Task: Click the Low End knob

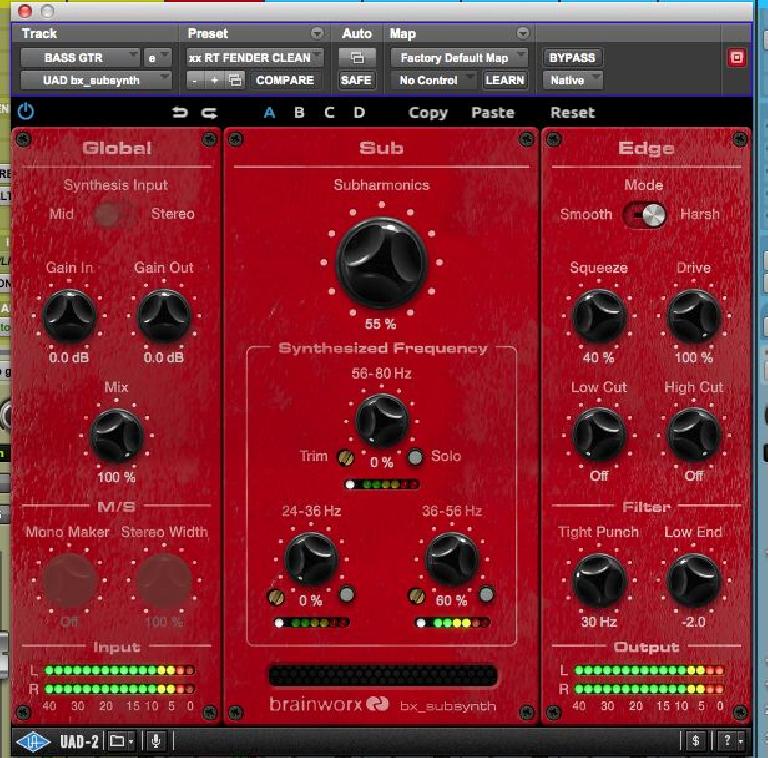Action: point(694,581)
